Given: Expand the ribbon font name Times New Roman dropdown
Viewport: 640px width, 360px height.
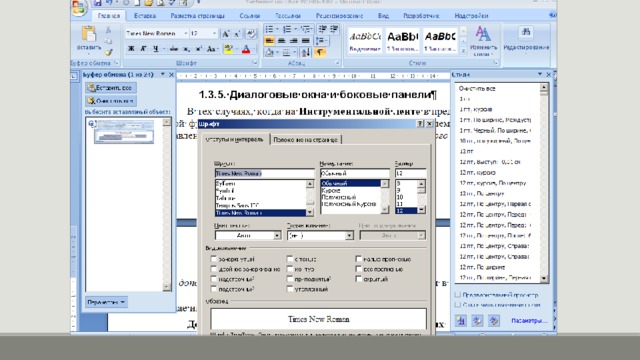Looking at the screenshot, I should [x=186, y=33].
